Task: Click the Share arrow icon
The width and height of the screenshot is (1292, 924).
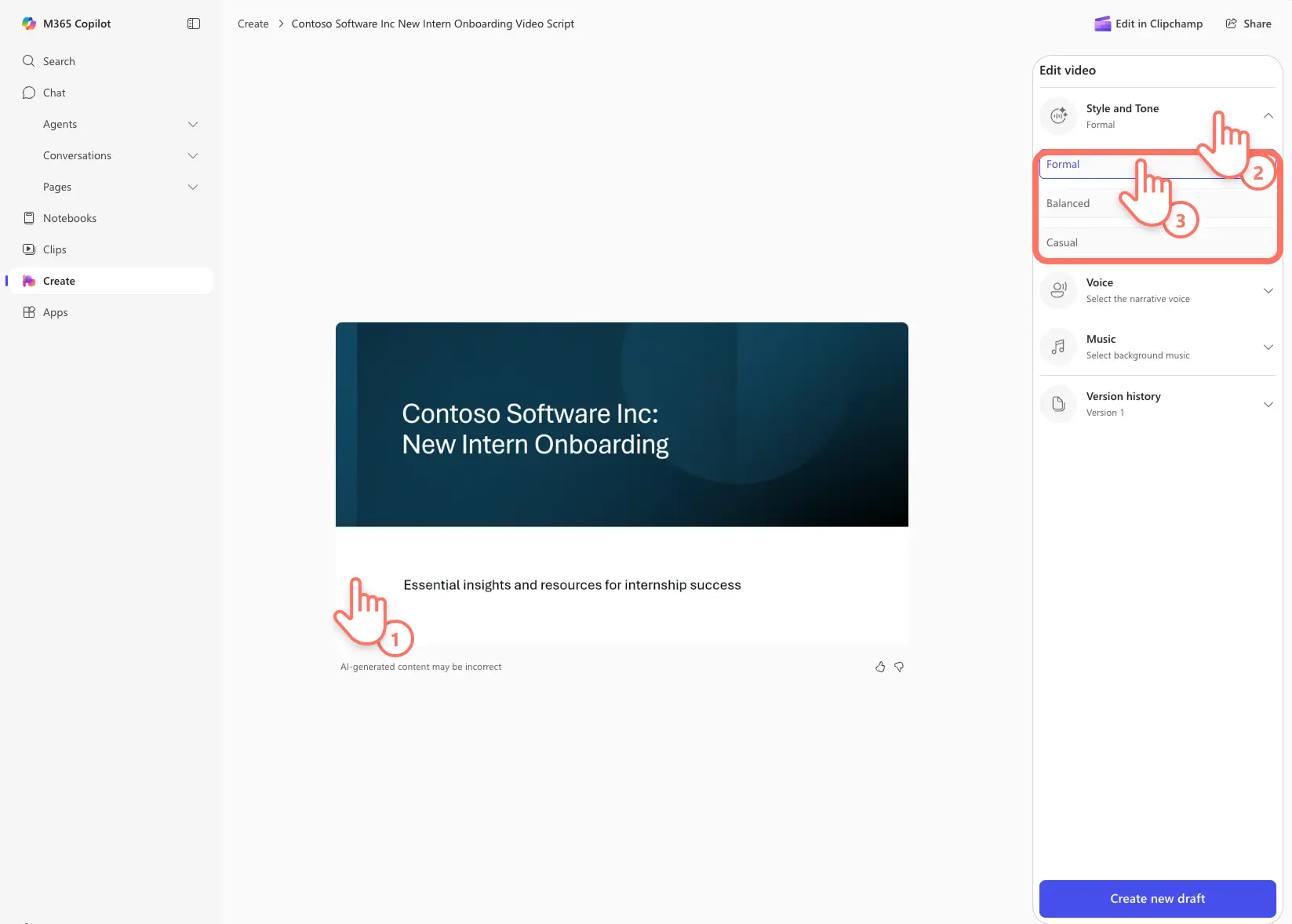Action: pos(1232,24)
